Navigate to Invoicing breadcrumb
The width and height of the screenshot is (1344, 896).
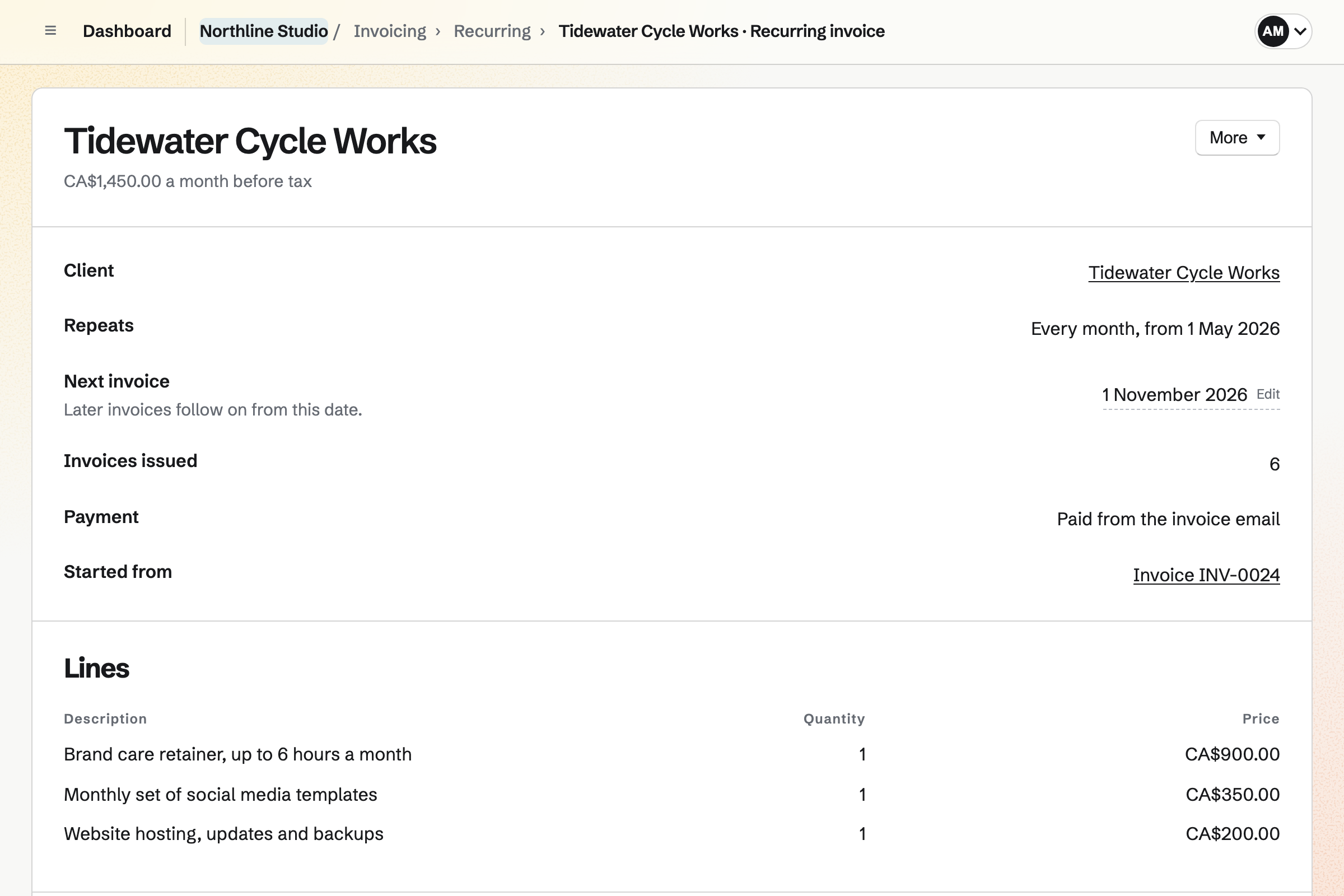click(x=390, y=31)
